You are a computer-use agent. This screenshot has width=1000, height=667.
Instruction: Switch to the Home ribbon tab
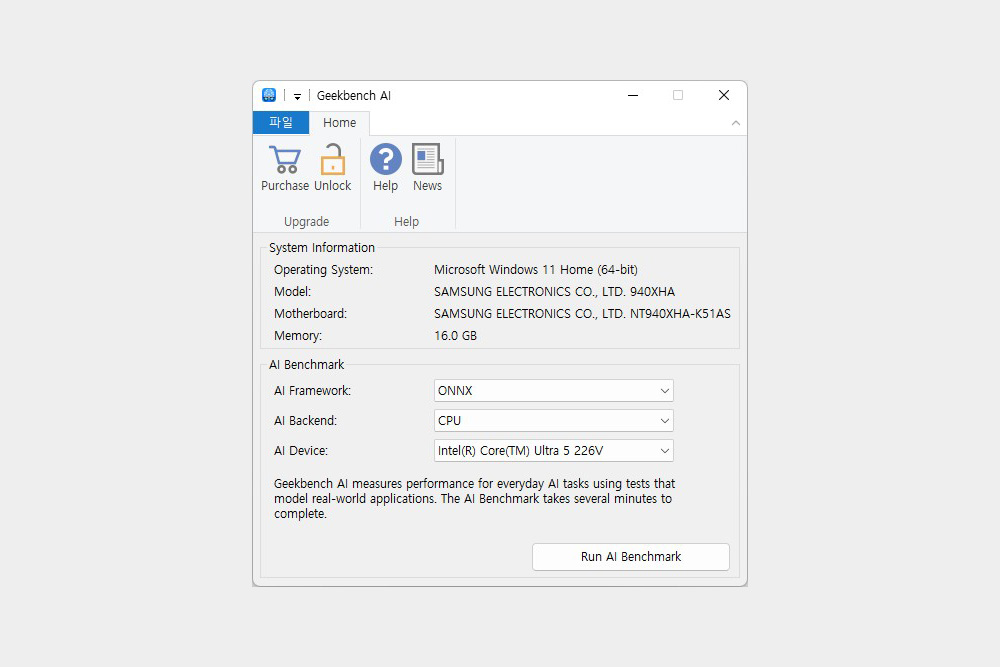pos(339,122)
